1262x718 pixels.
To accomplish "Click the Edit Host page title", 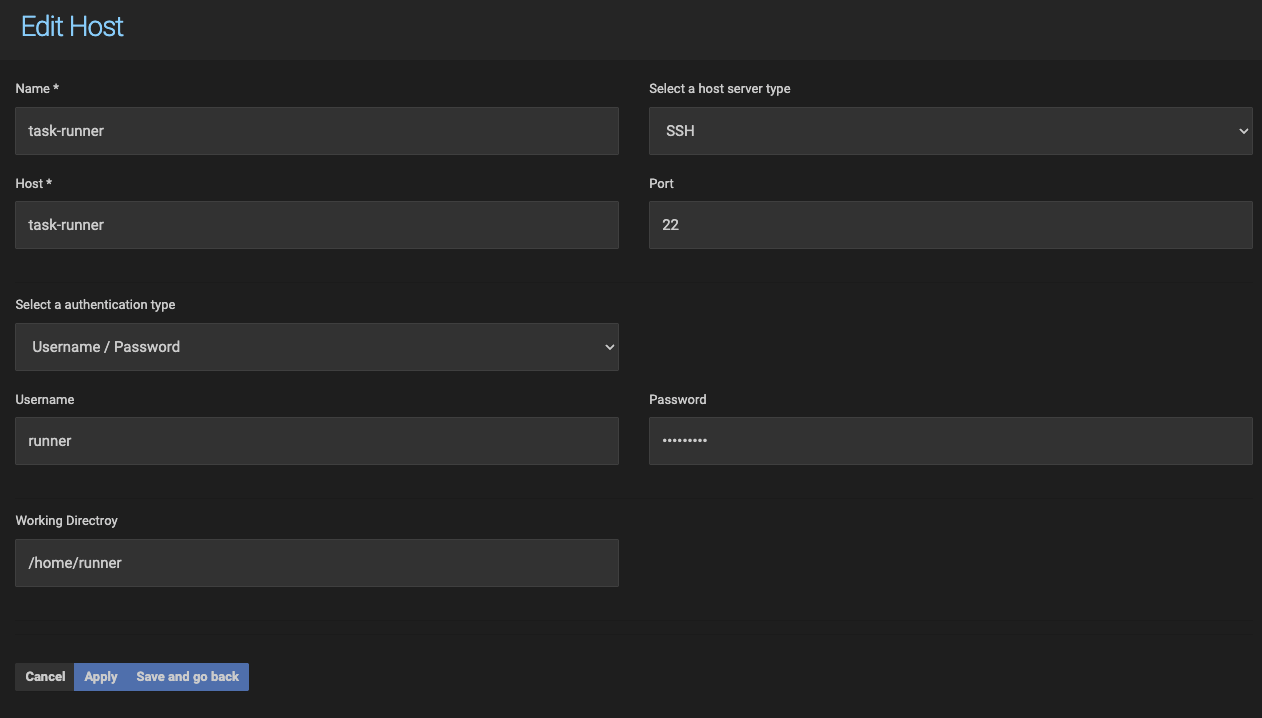I will coord(71,26).
